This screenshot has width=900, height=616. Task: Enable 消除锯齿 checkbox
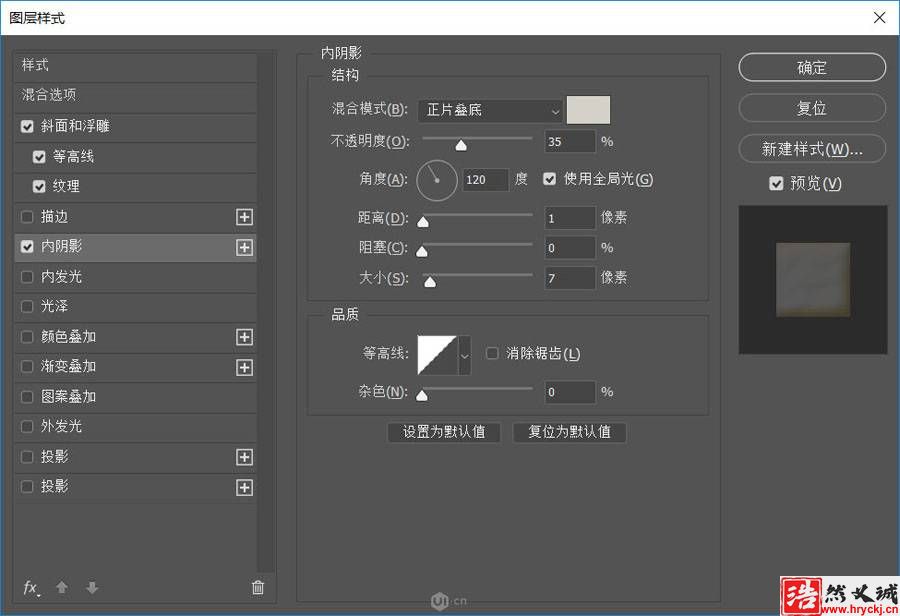492,353
